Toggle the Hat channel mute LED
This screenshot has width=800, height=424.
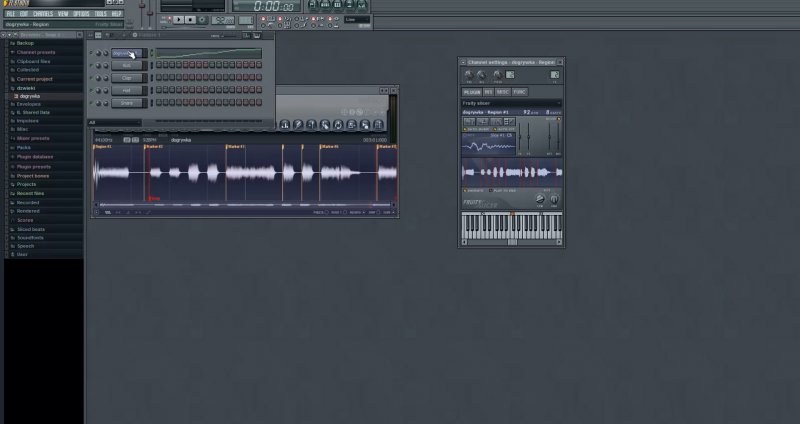click(x=93, y=90)
